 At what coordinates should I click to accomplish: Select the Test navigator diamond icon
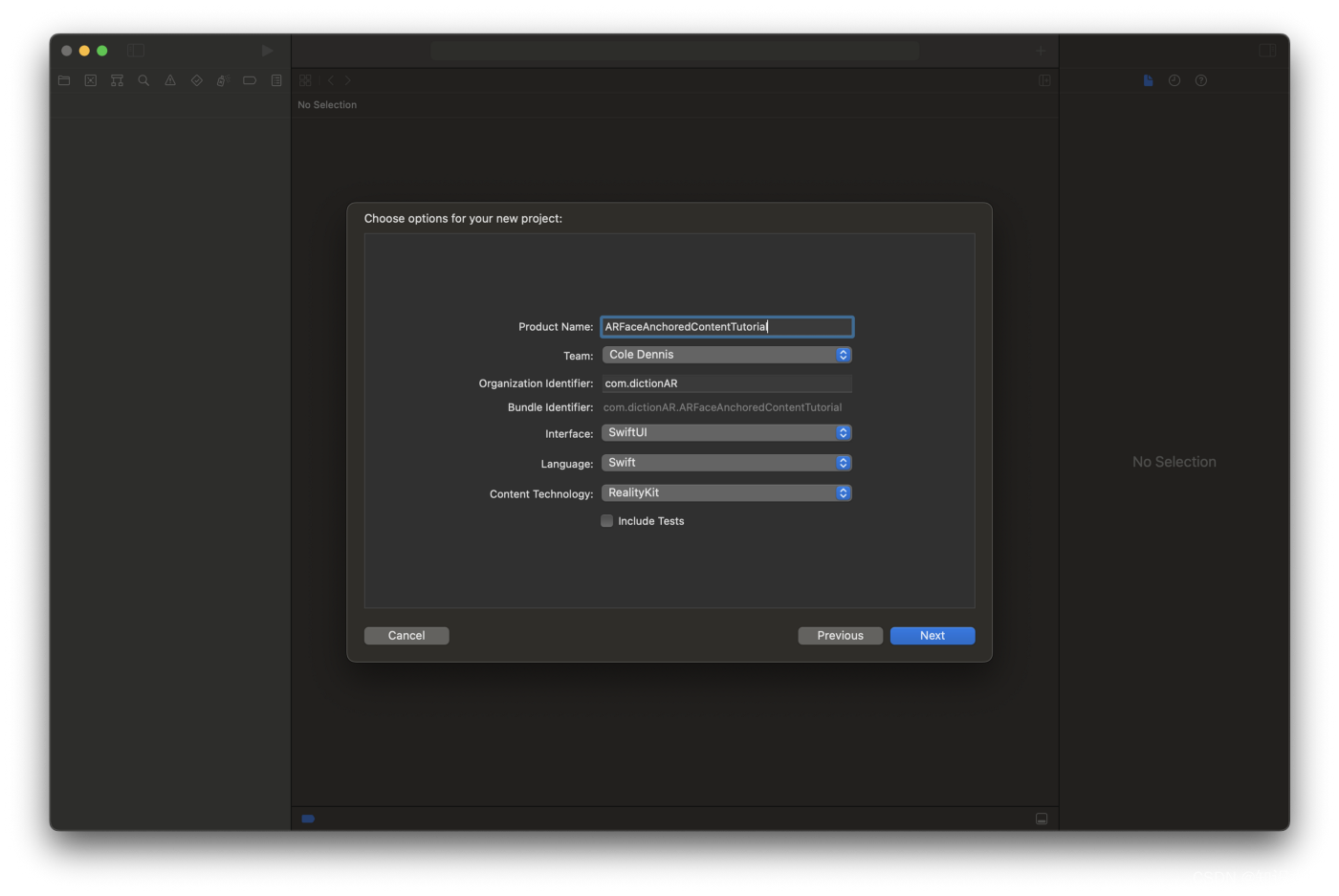point(196,80)
